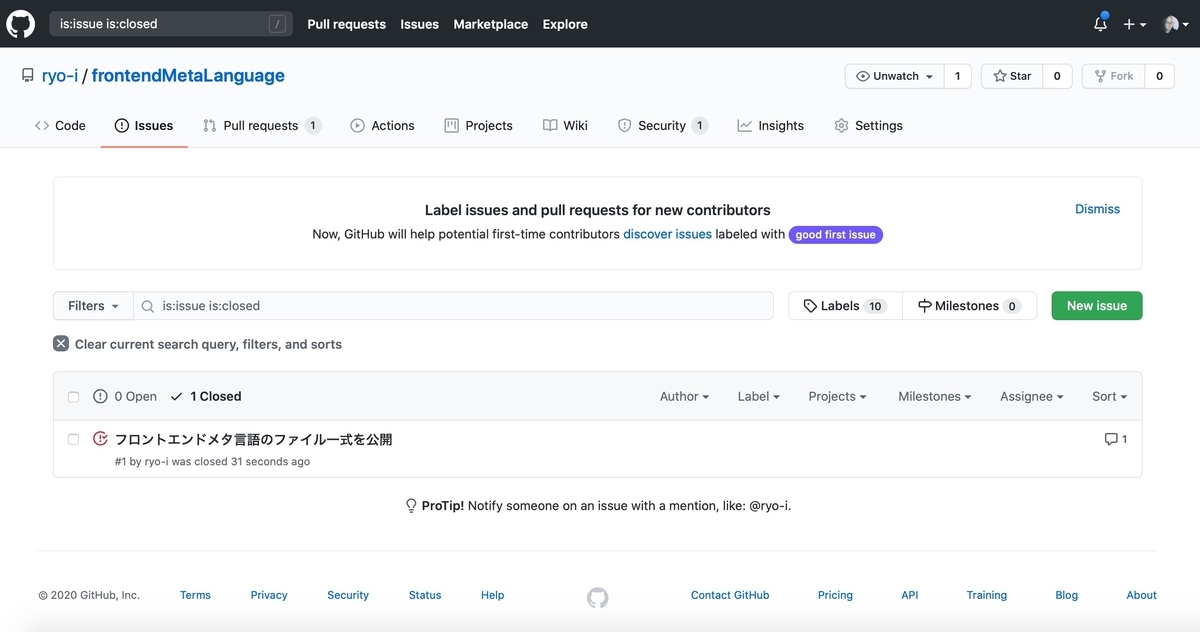Show 0 Open issues
Viewport: 1200px width, 632px height.
coord(125,397)
